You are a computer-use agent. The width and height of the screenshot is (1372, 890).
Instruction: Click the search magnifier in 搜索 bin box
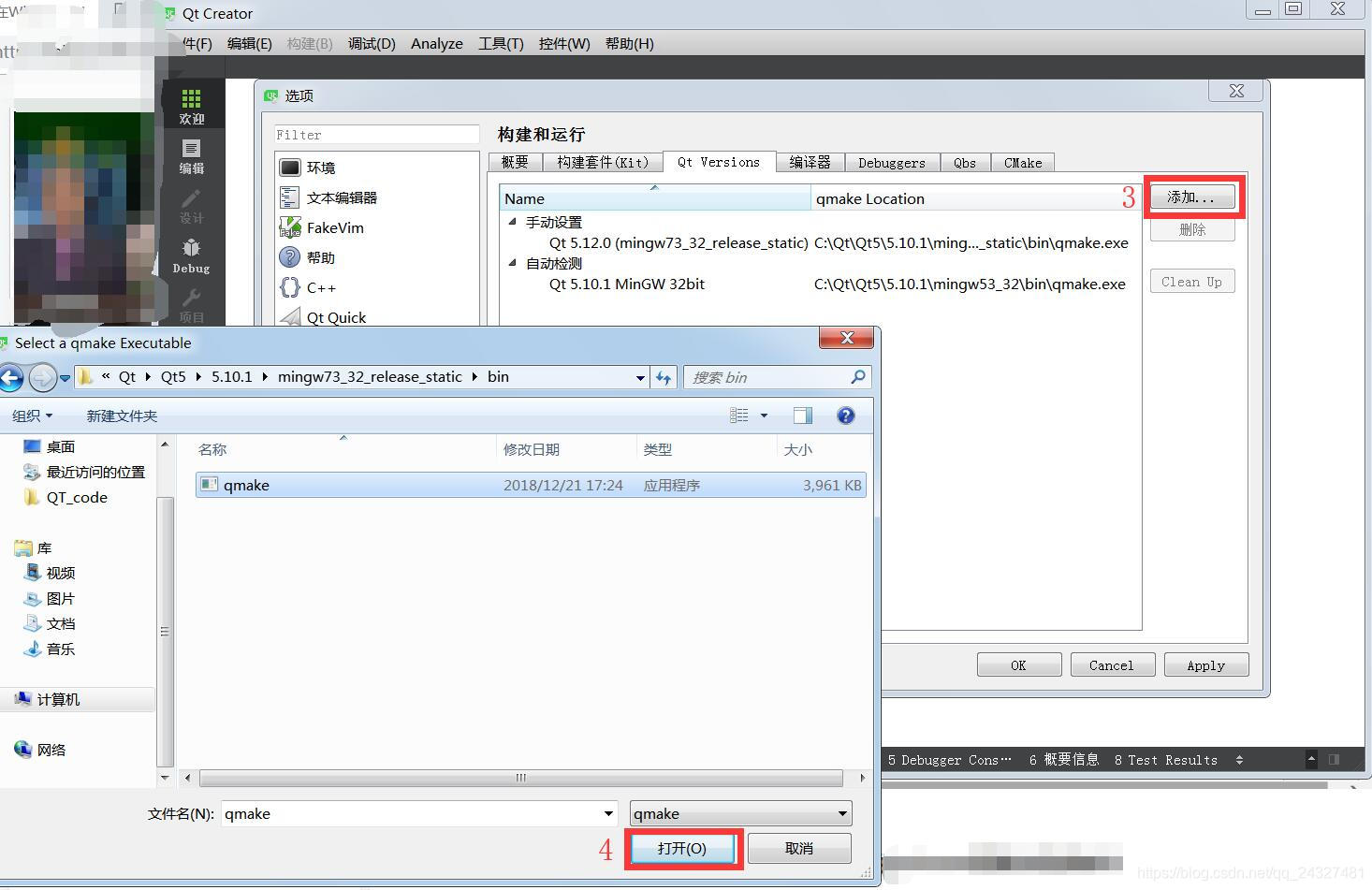coord(858,377)
